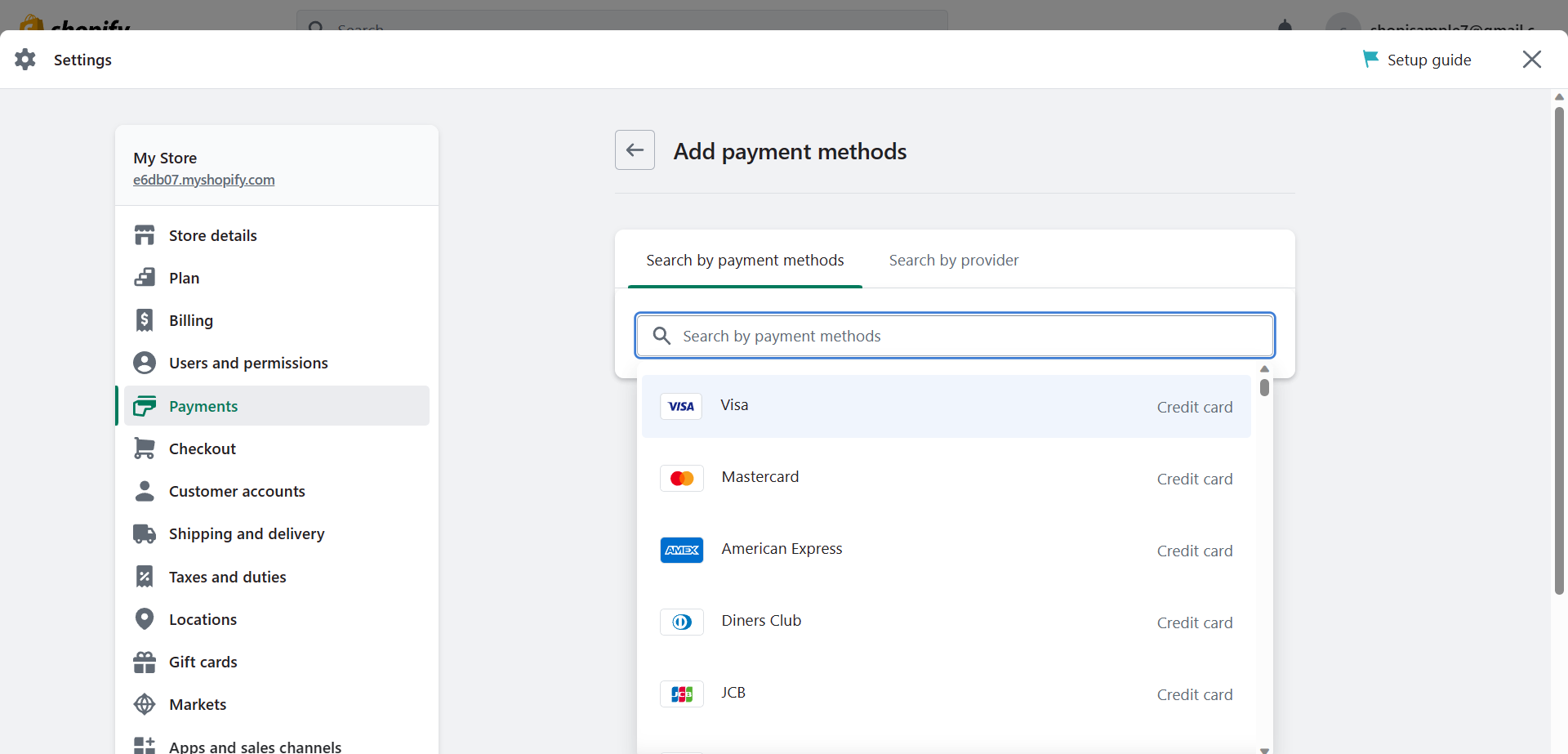Click the Customer accounts person icon
Image resolution: width=1568 pixels, height=754 pixels.
[145, 491]
